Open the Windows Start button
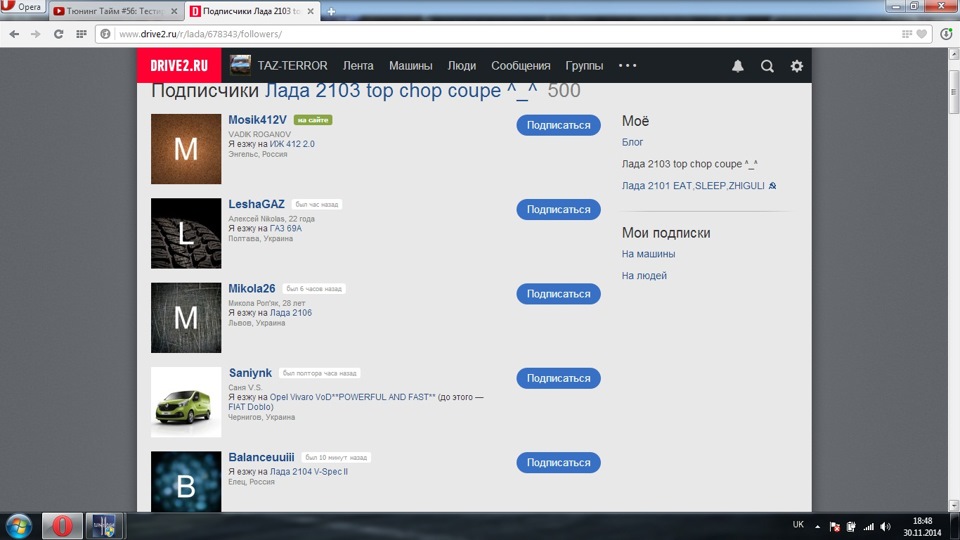 (18, 526)
